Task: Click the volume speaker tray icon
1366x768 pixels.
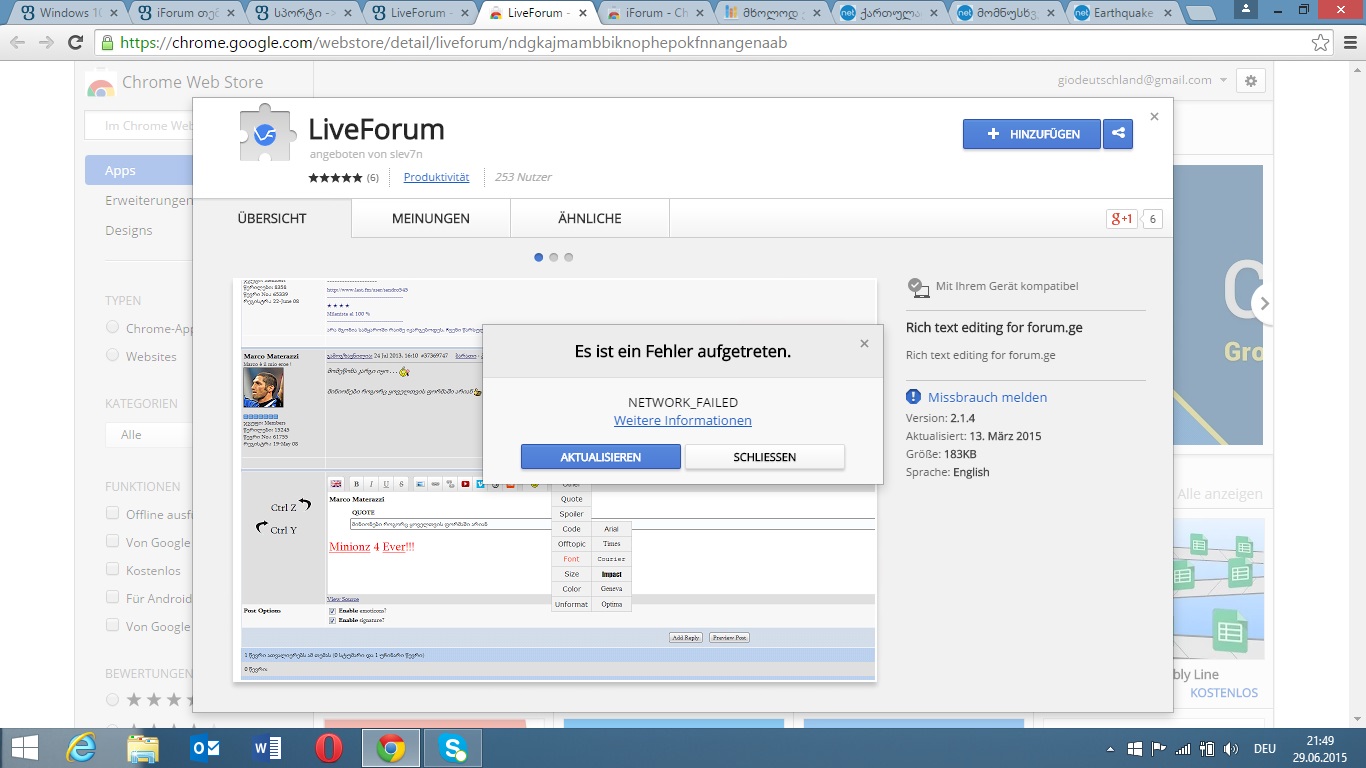Action: [x=1231, y=748]
